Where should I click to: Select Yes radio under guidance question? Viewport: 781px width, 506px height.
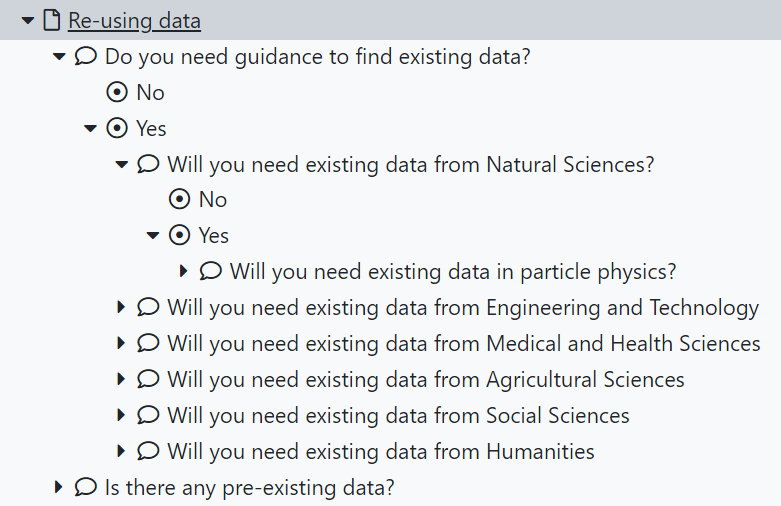click(117, 128)
